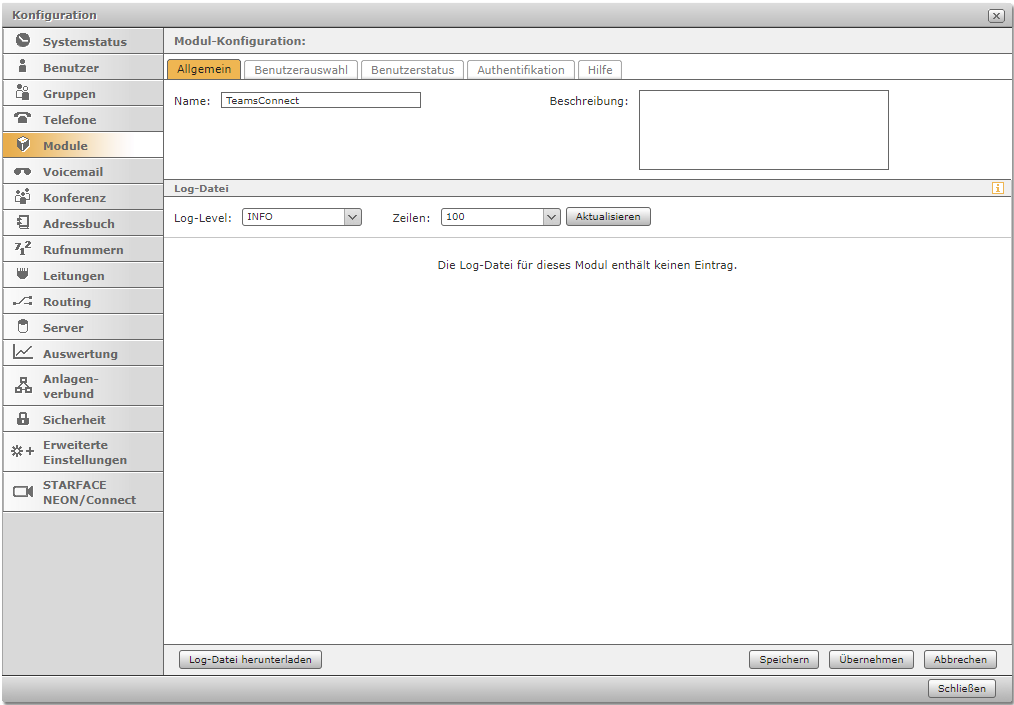Open the Log-Datei info icon

997,188
